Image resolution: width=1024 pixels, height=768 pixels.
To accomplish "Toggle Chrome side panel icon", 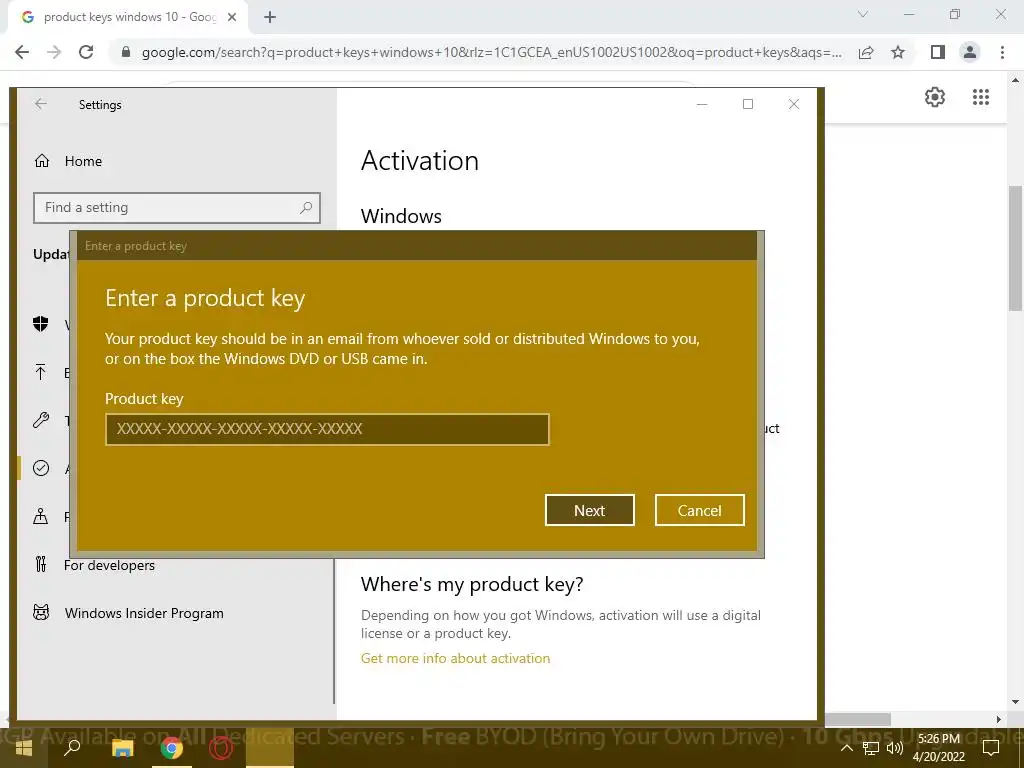I will point(938,52).
